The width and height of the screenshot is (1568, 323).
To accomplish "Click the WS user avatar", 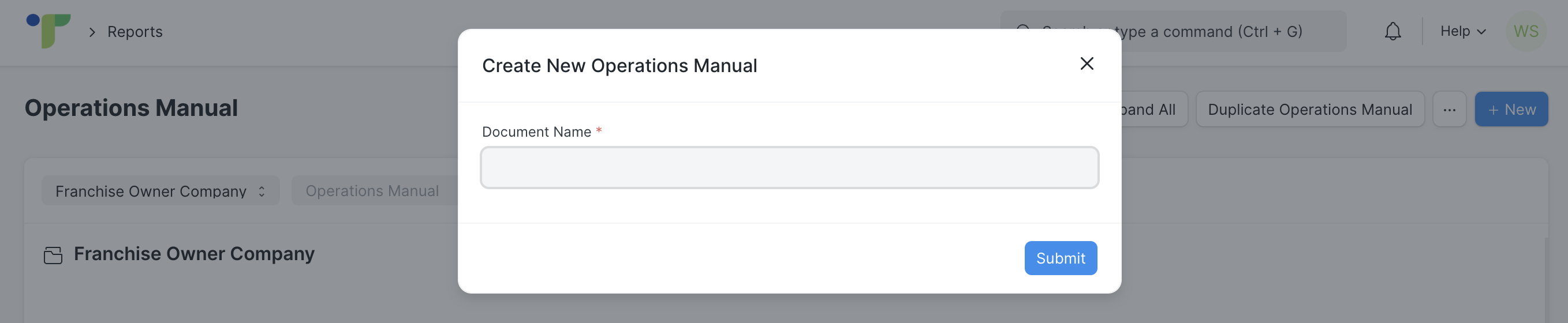I will tap(1526, 31).
